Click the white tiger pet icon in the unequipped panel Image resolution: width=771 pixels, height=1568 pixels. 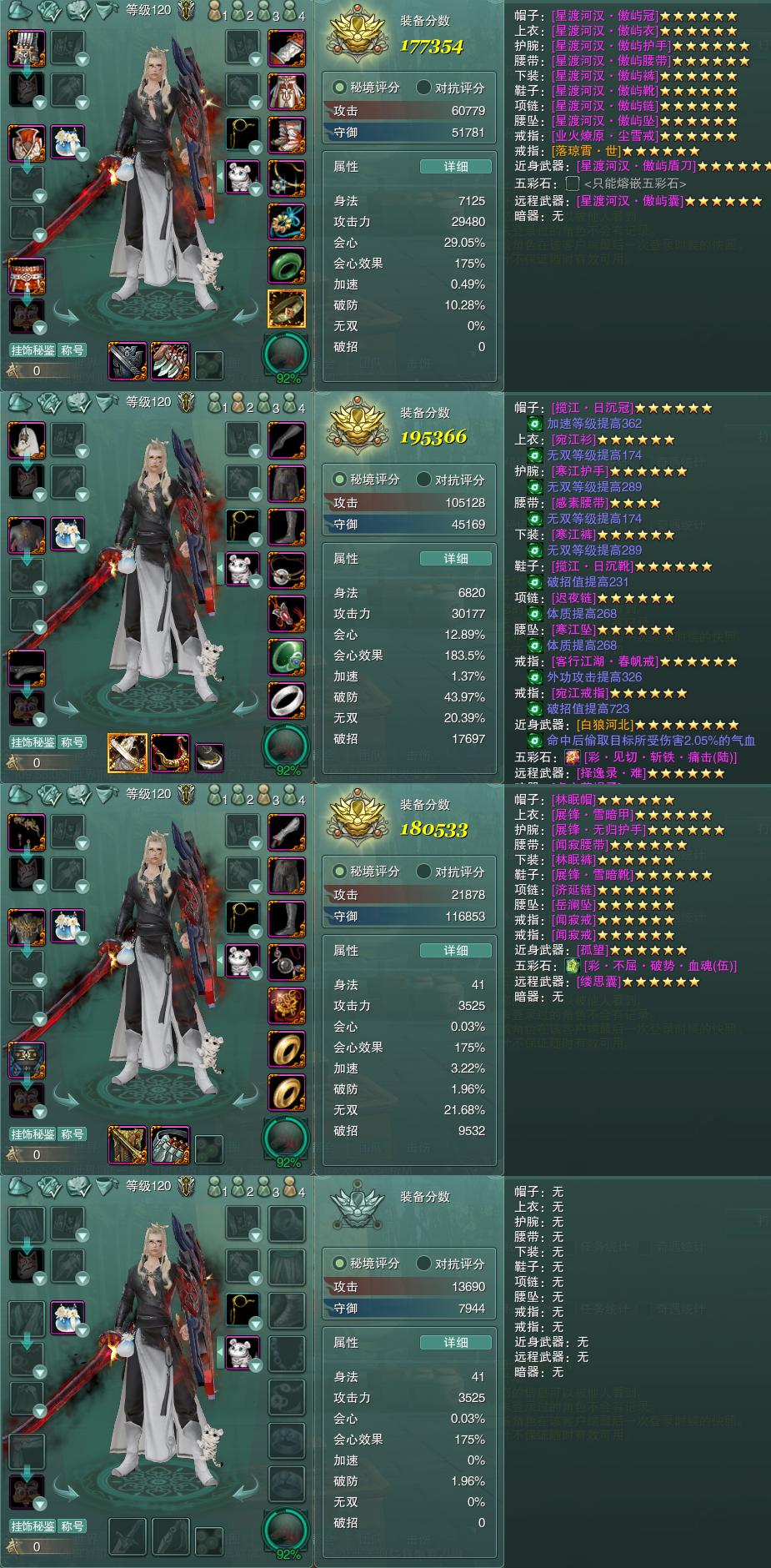click(243, 1353)
